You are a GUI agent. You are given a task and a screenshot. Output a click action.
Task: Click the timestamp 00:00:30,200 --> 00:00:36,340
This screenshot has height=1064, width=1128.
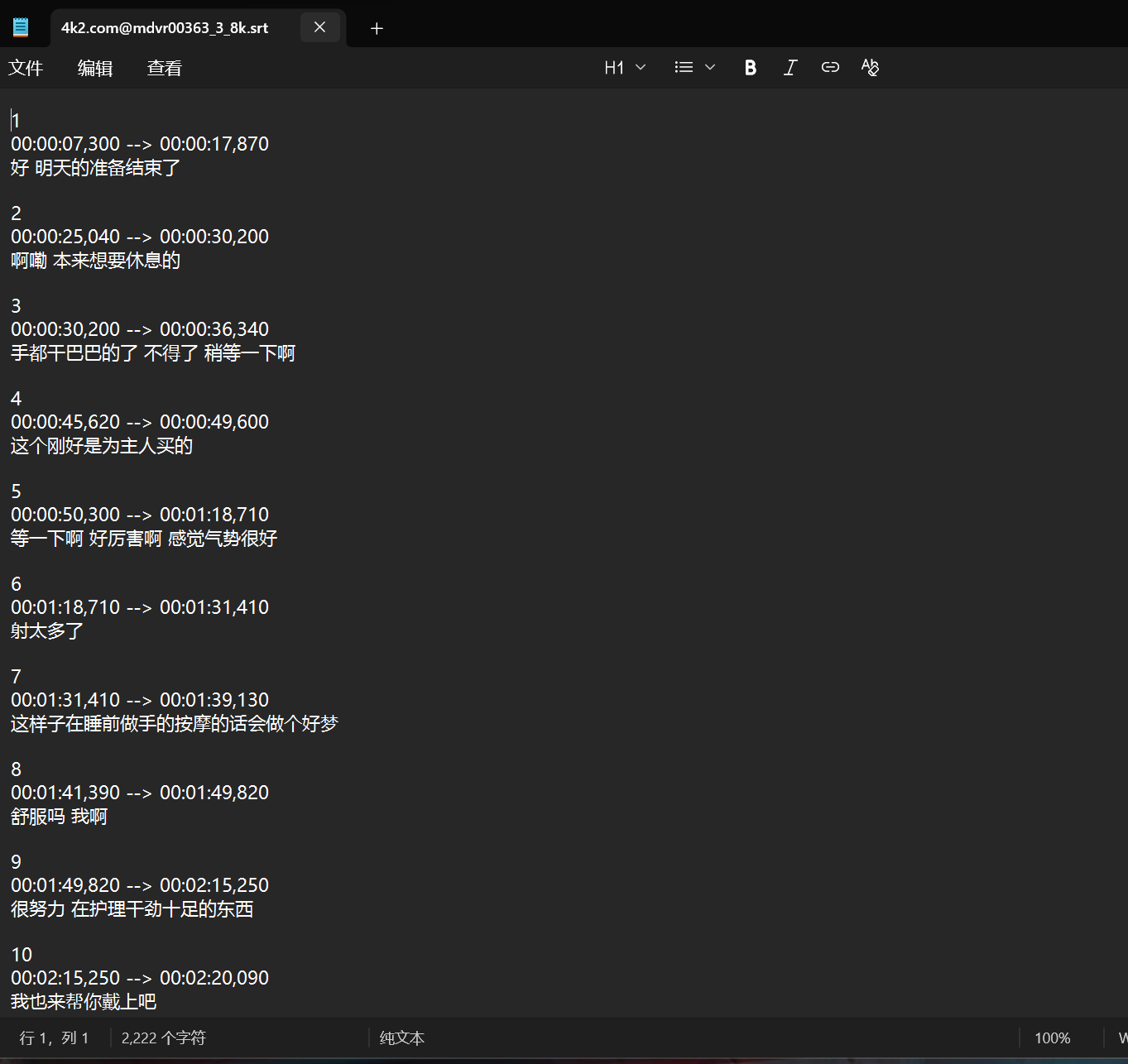pyautogui.click(x=140, y=329)
